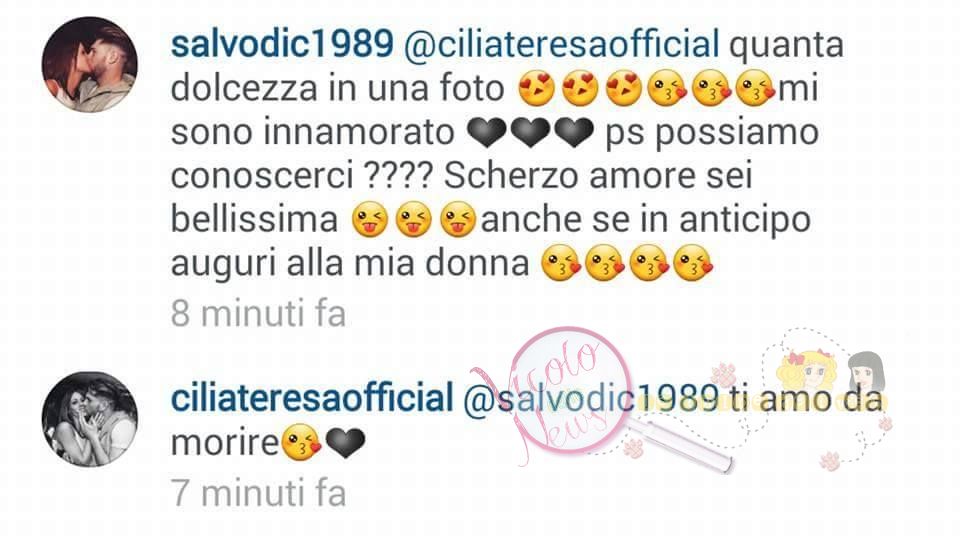960x540 pixels.
Task: Click the salvodic1989 username heading the first comment
Action: coord(282,44)
